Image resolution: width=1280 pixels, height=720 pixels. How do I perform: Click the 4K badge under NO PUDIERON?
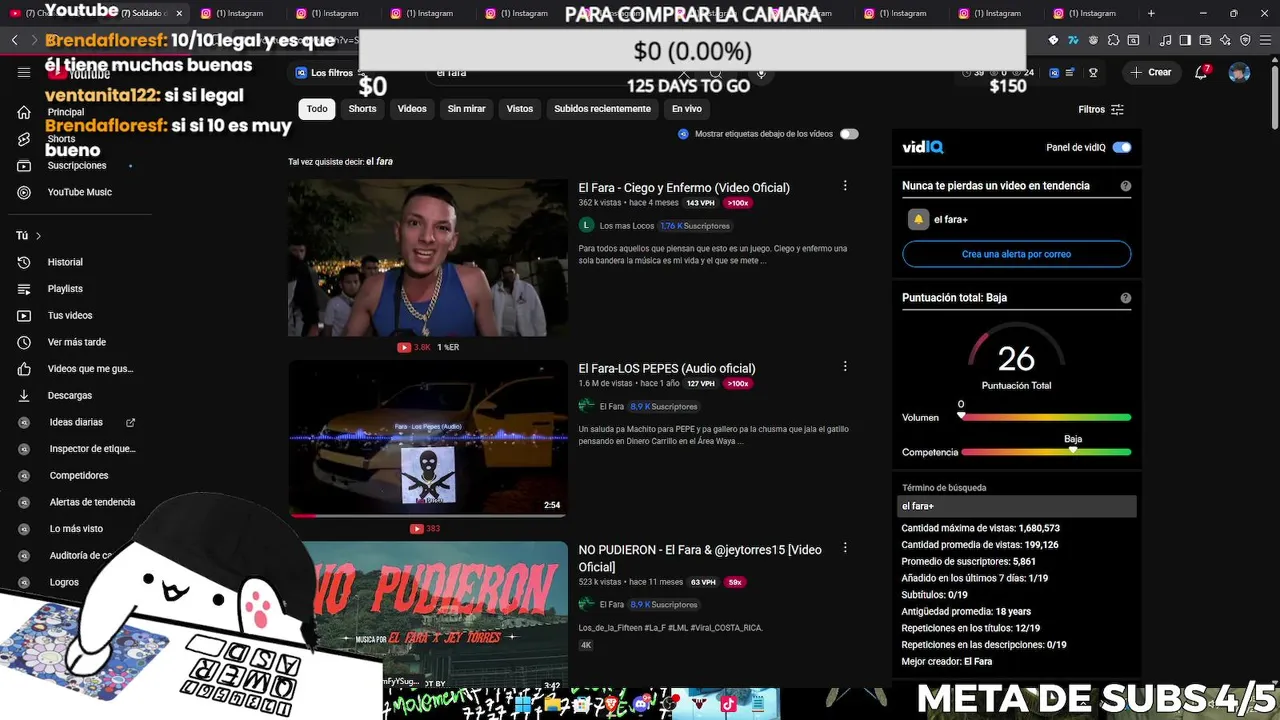pyautogui.click(x=586, y=645)
